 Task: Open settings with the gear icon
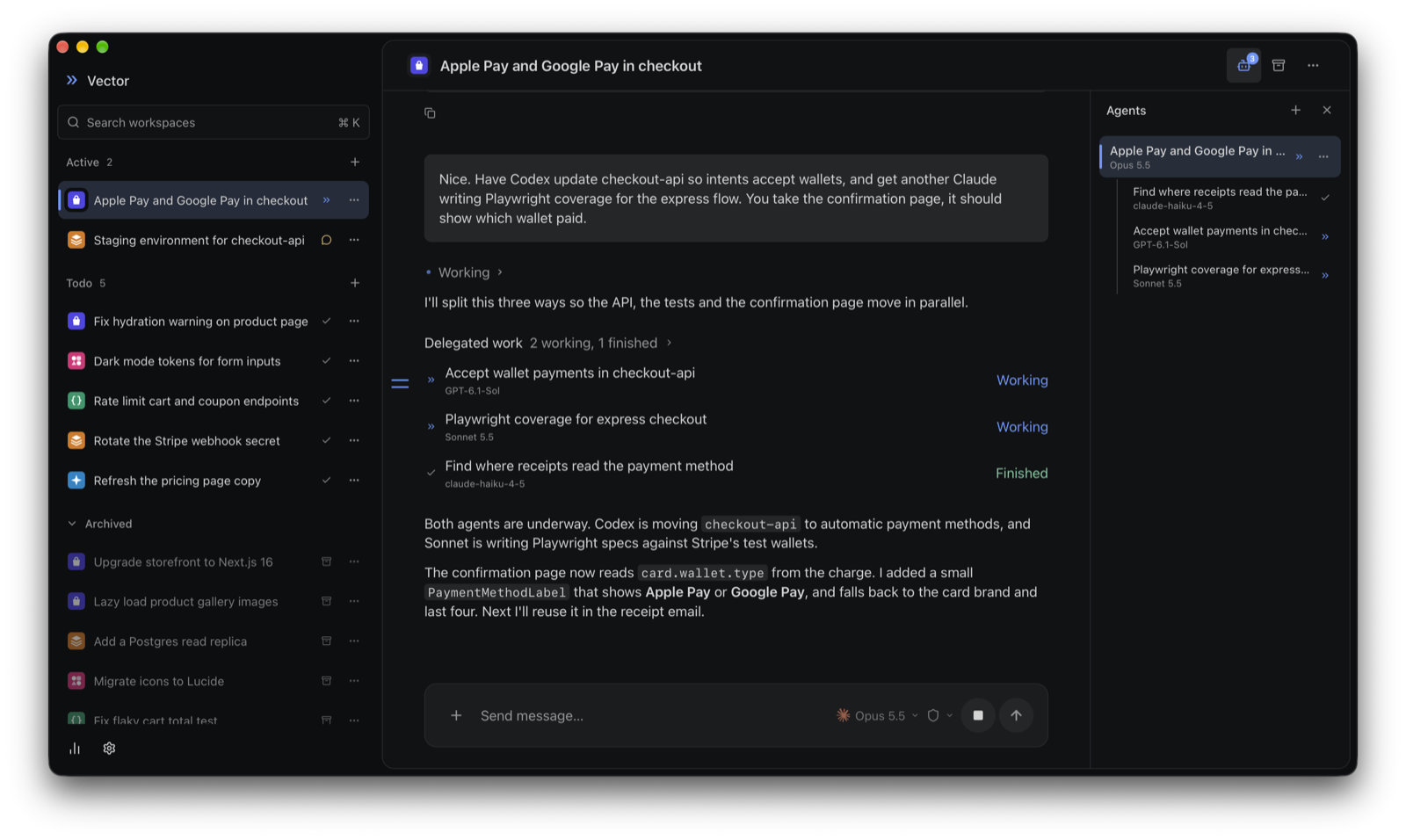click(109, 749)
